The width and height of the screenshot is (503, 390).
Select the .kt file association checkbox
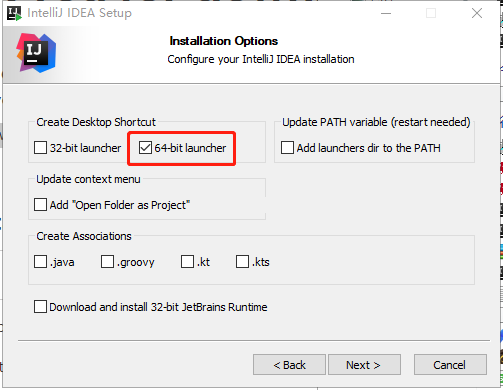[187, 262]
